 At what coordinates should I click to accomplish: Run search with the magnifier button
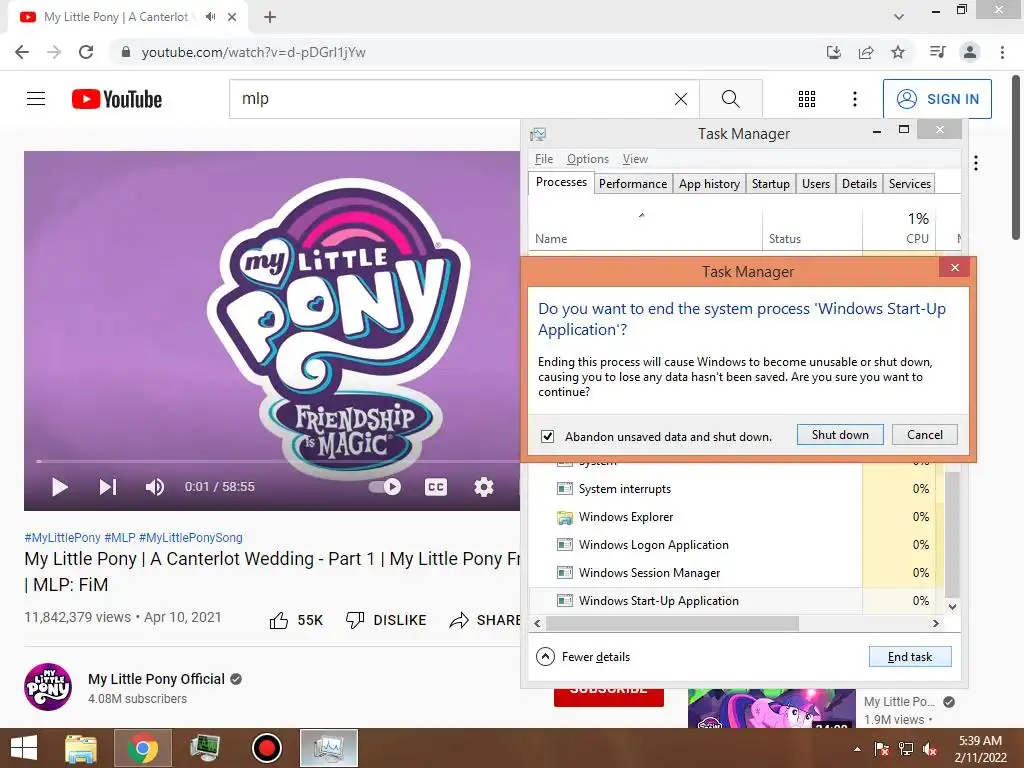pyautogui.click(x=731, y=99)
